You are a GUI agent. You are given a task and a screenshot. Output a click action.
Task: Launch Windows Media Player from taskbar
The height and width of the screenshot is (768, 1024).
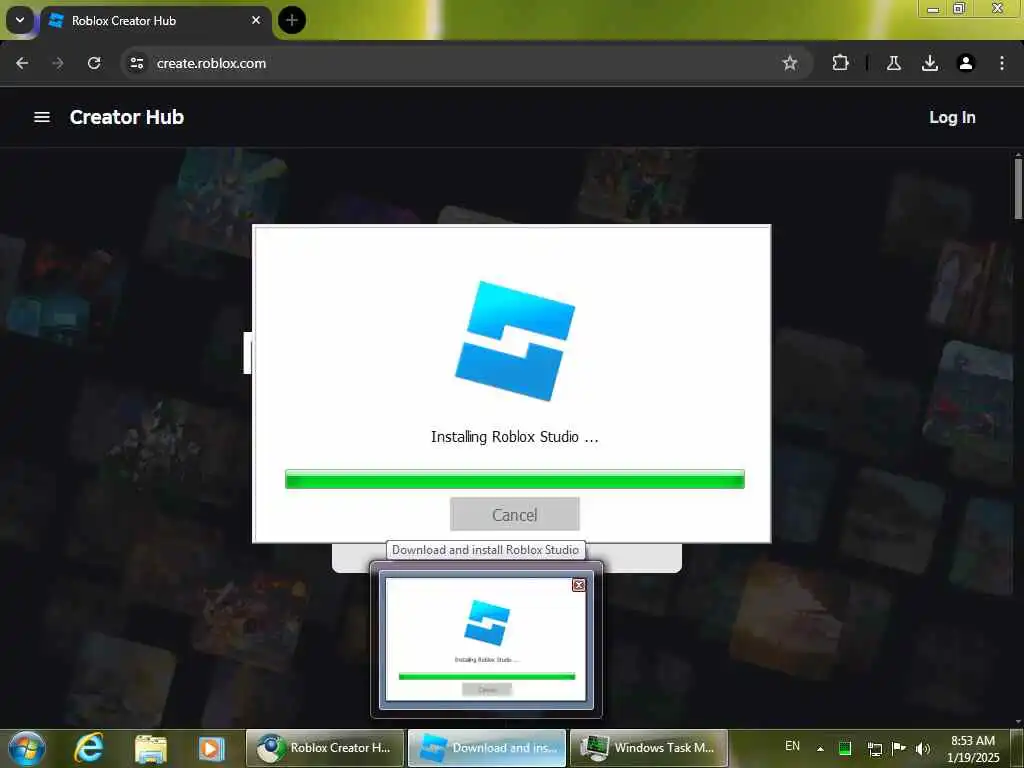click(x=212, y=748)
